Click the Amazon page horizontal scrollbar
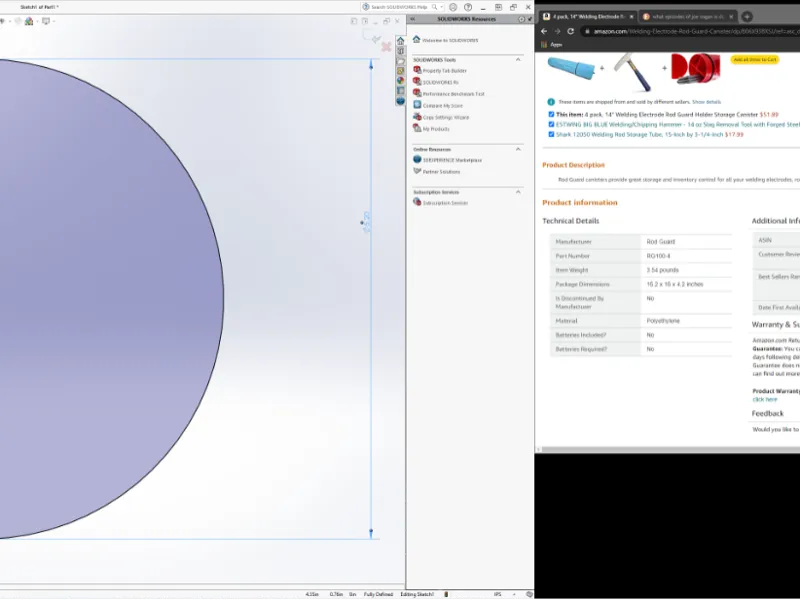Screen dimensions: 800x600 pyautogui.click(x=670, y=449)
